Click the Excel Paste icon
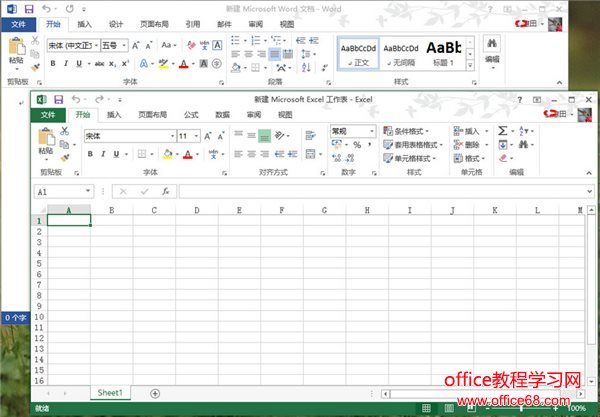The width and height of the screenshot is (600, 417). (46, 137)
